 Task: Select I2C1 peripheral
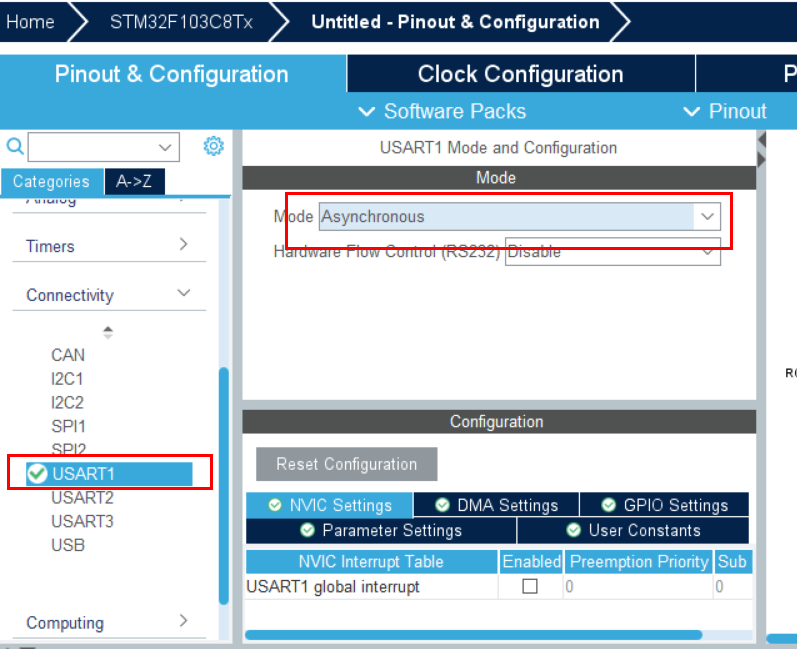point(67,379)
